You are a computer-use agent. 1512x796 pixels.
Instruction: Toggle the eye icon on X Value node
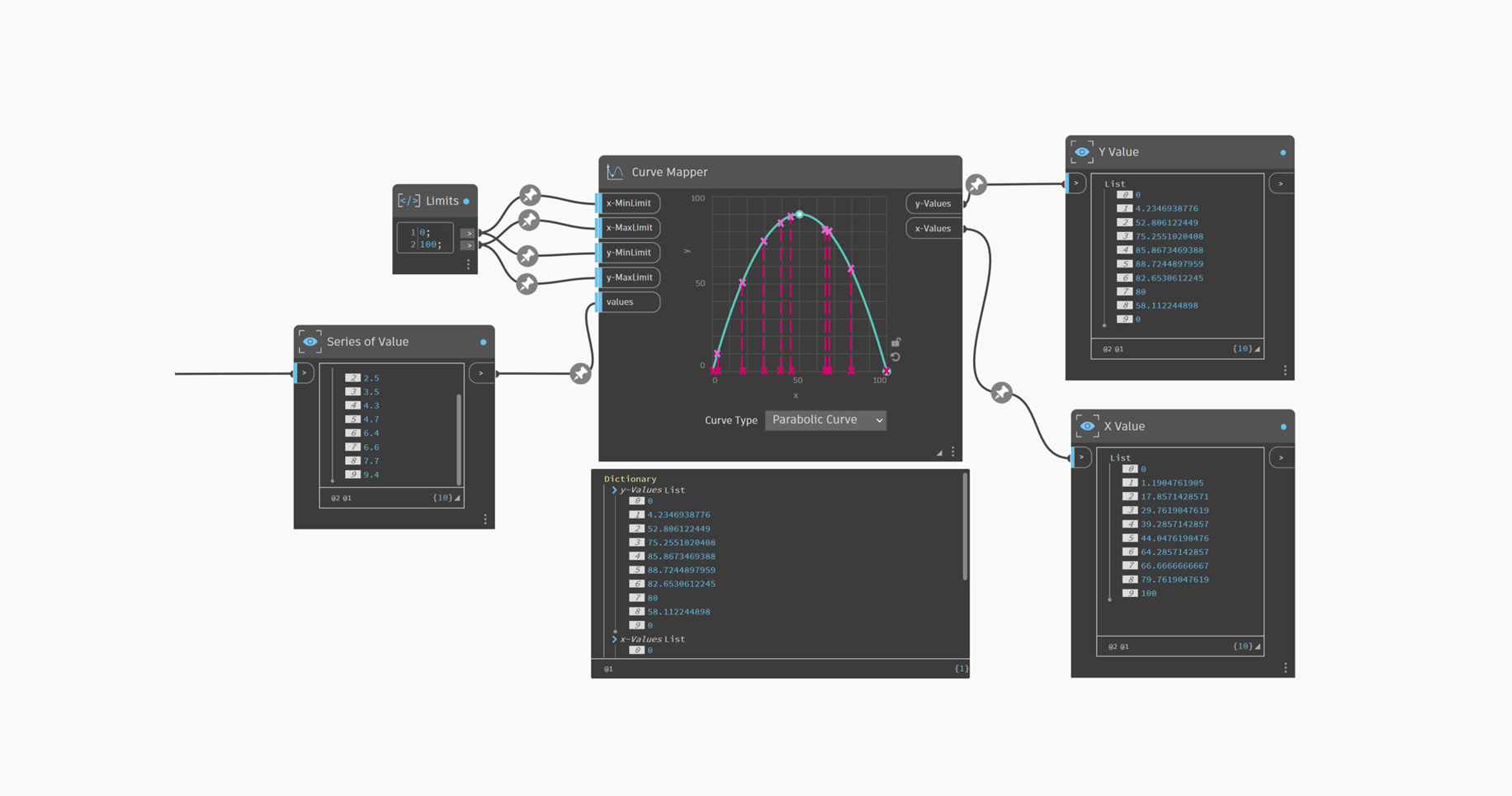tap(1088, 426)
